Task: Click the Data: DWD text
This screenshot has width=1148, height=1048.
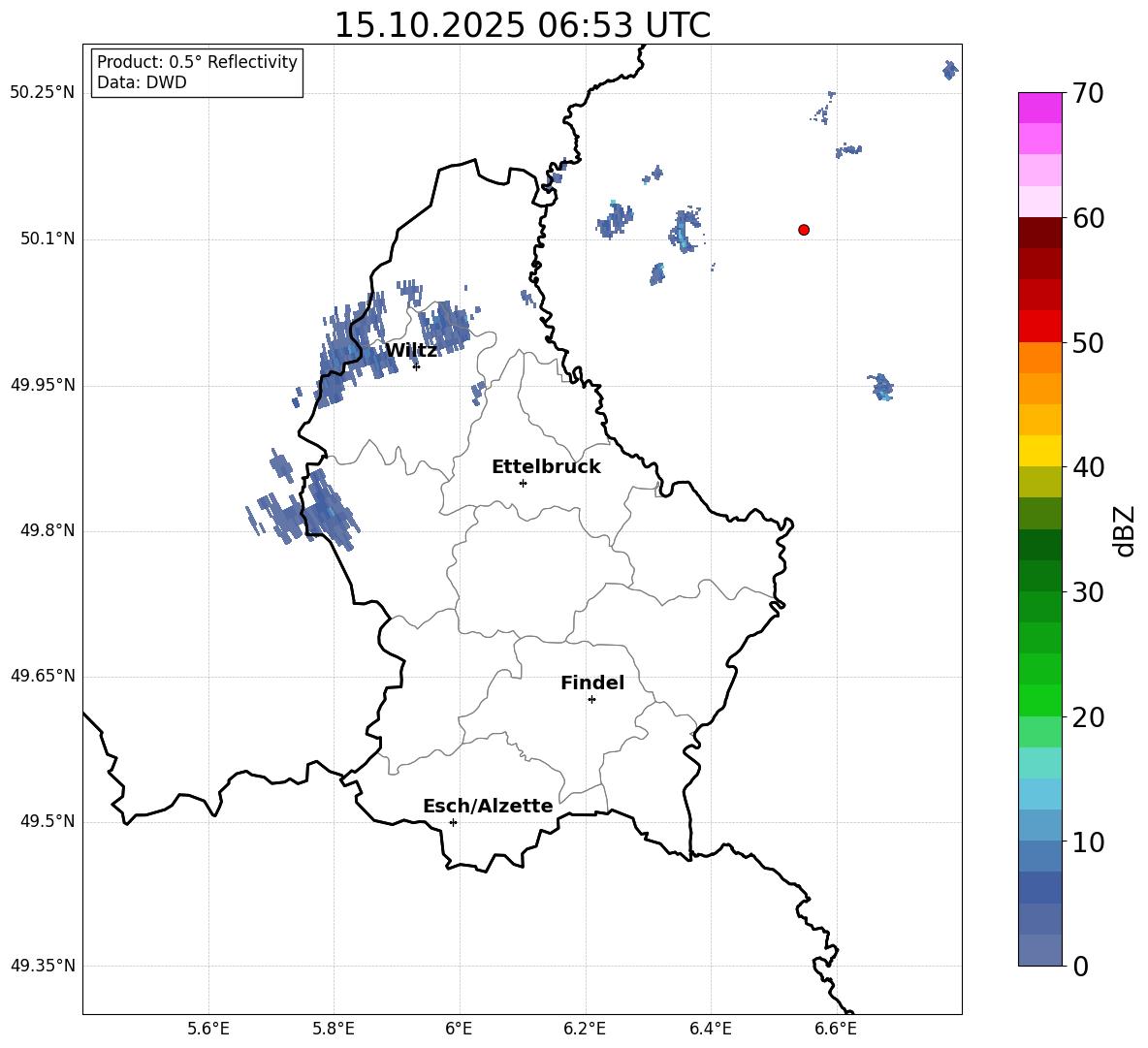Action: click(142, 82)
